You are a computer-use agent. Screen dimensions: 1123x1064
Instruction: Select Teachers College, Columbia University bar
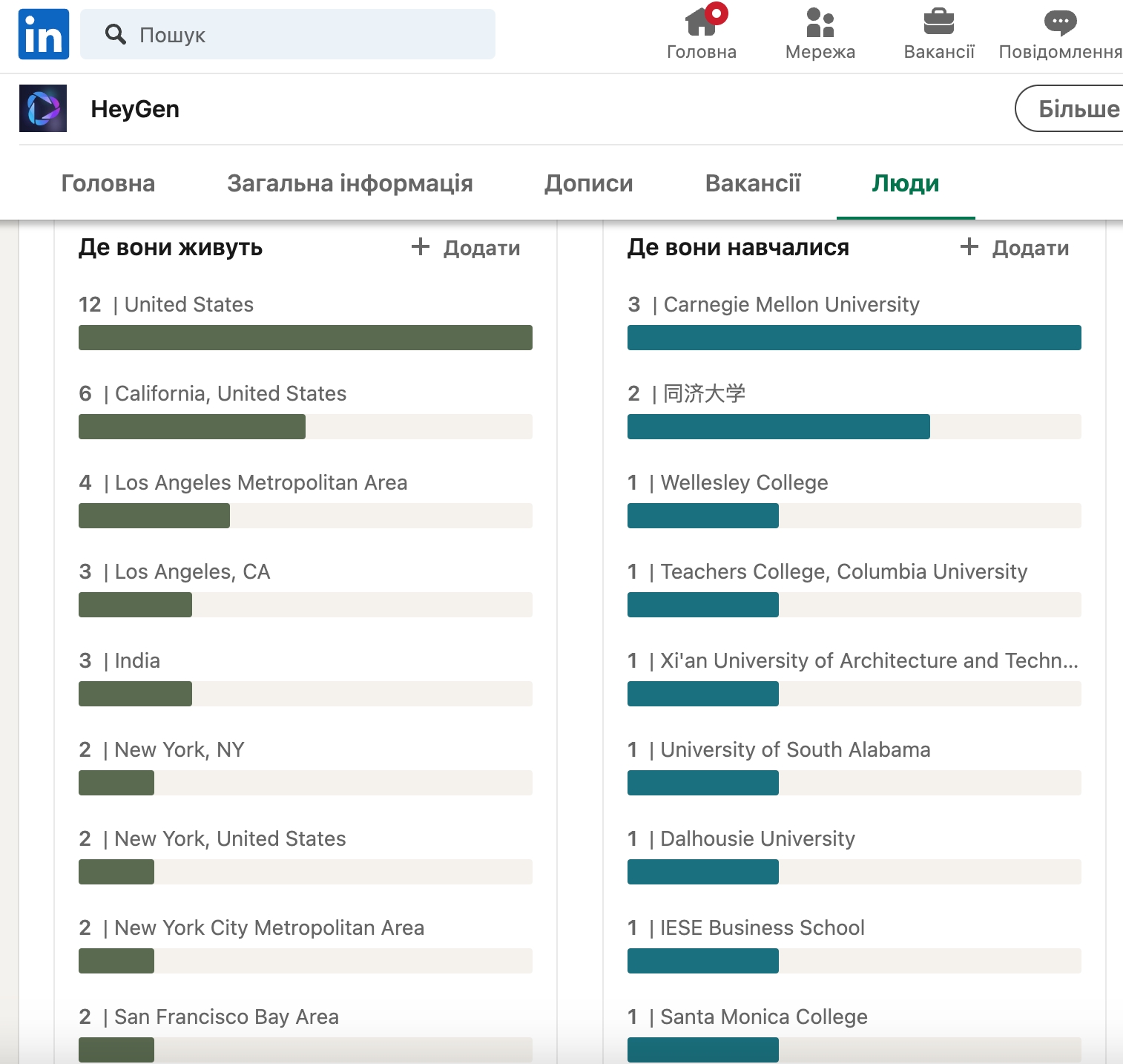coord(854,605)
